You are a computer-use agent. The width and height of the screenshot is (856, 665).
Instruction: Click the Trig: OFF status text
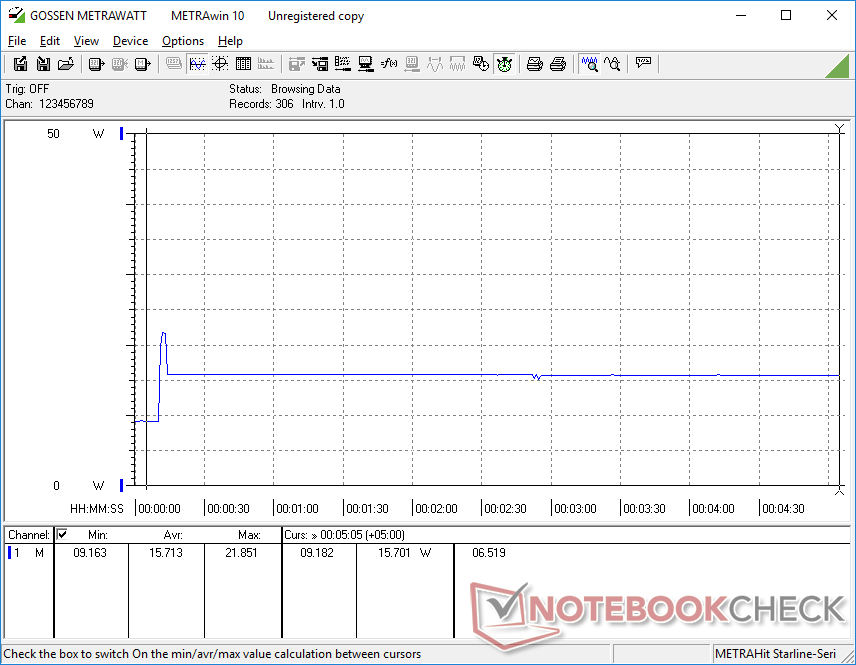coord(27,88)
